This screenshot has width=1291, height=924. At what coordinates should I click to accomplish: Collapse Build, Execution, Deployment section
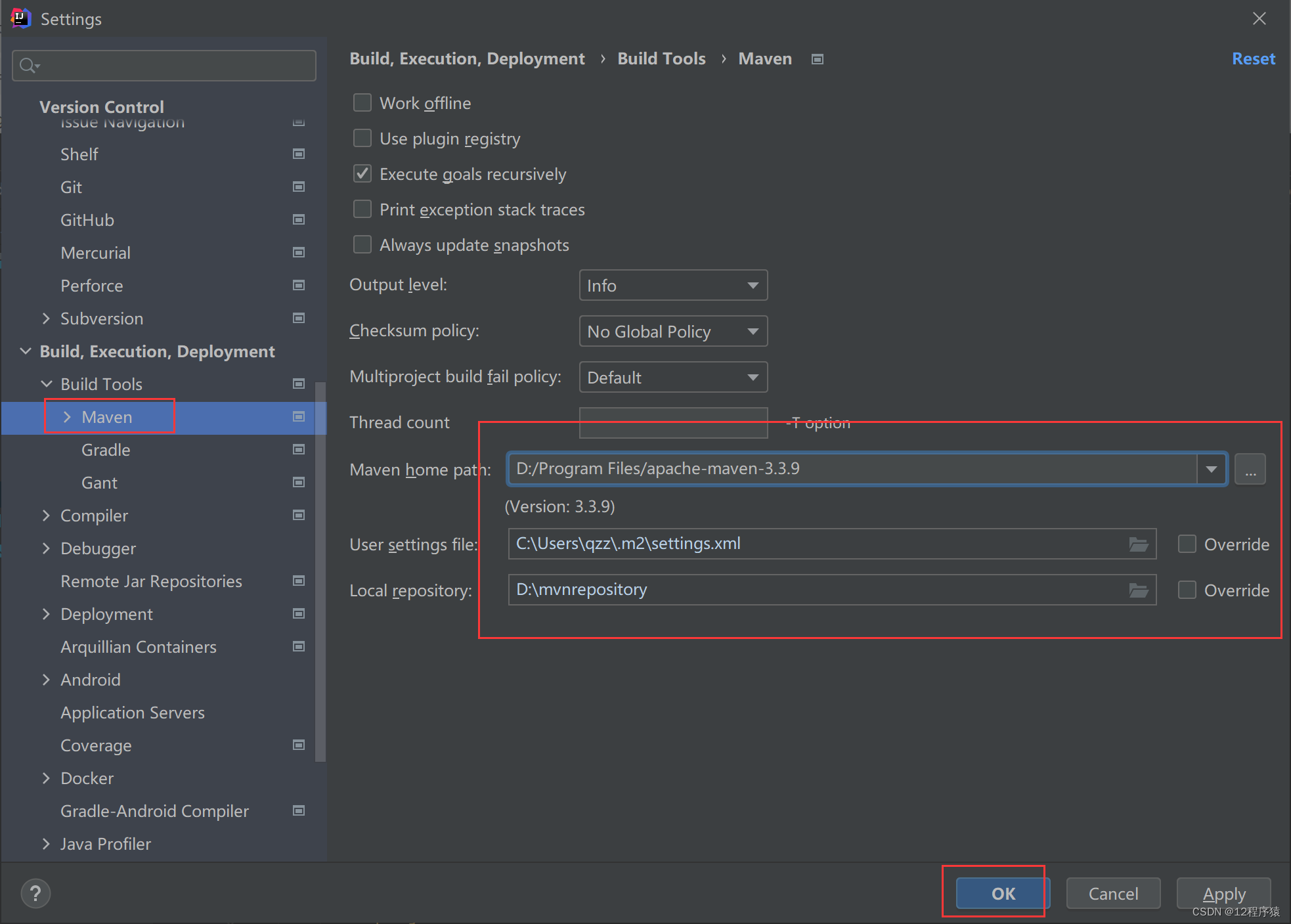[26, 351]
